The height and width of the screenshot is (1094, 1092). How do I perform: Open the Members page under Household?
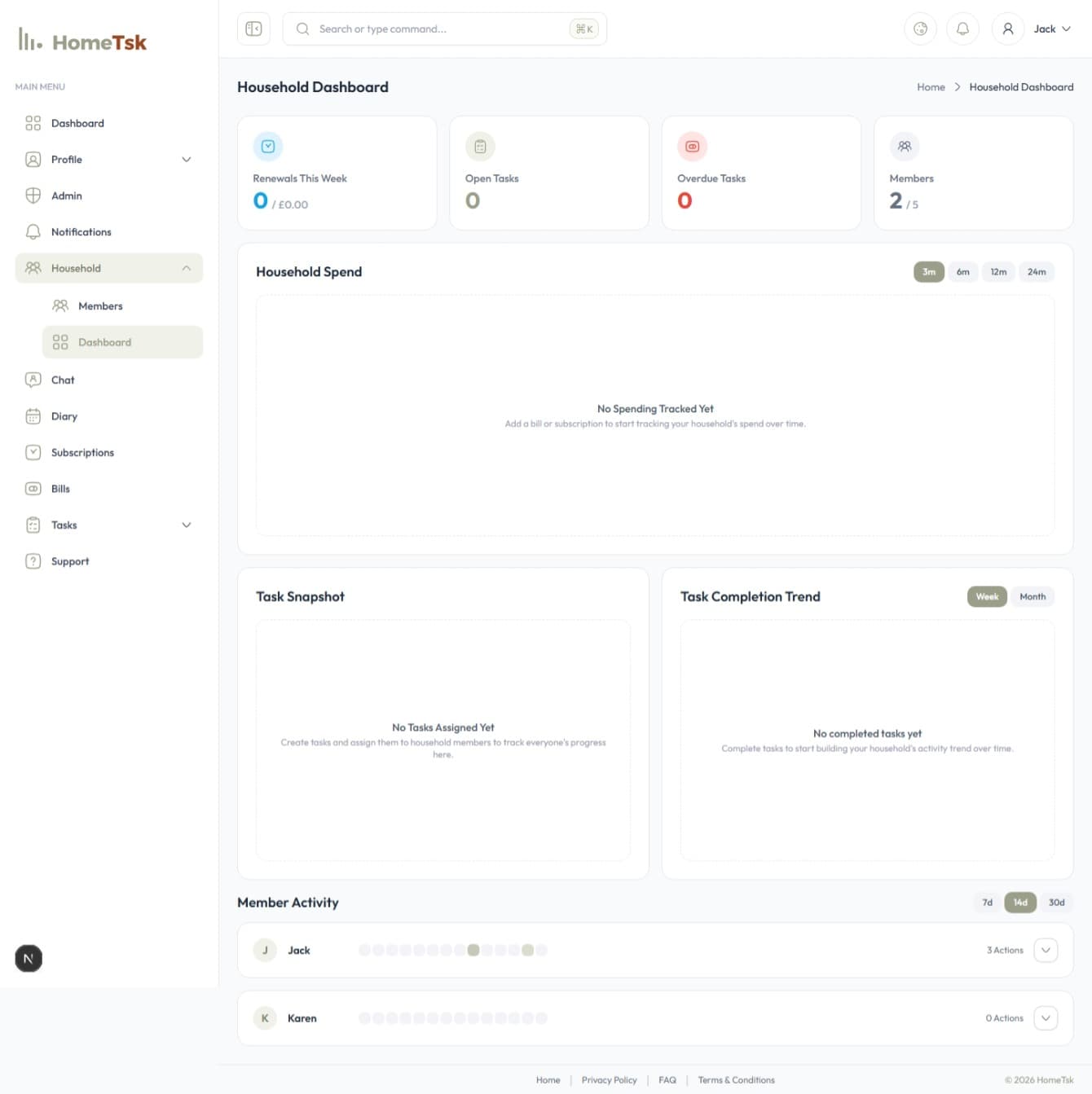pos(99,305)
